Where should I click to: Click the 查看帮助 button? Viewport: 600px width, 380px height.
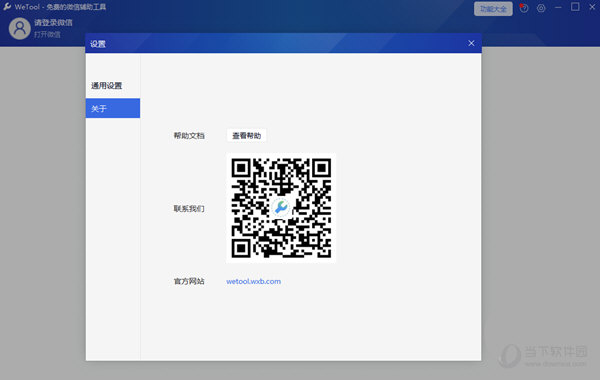click(x=246, y=135)
